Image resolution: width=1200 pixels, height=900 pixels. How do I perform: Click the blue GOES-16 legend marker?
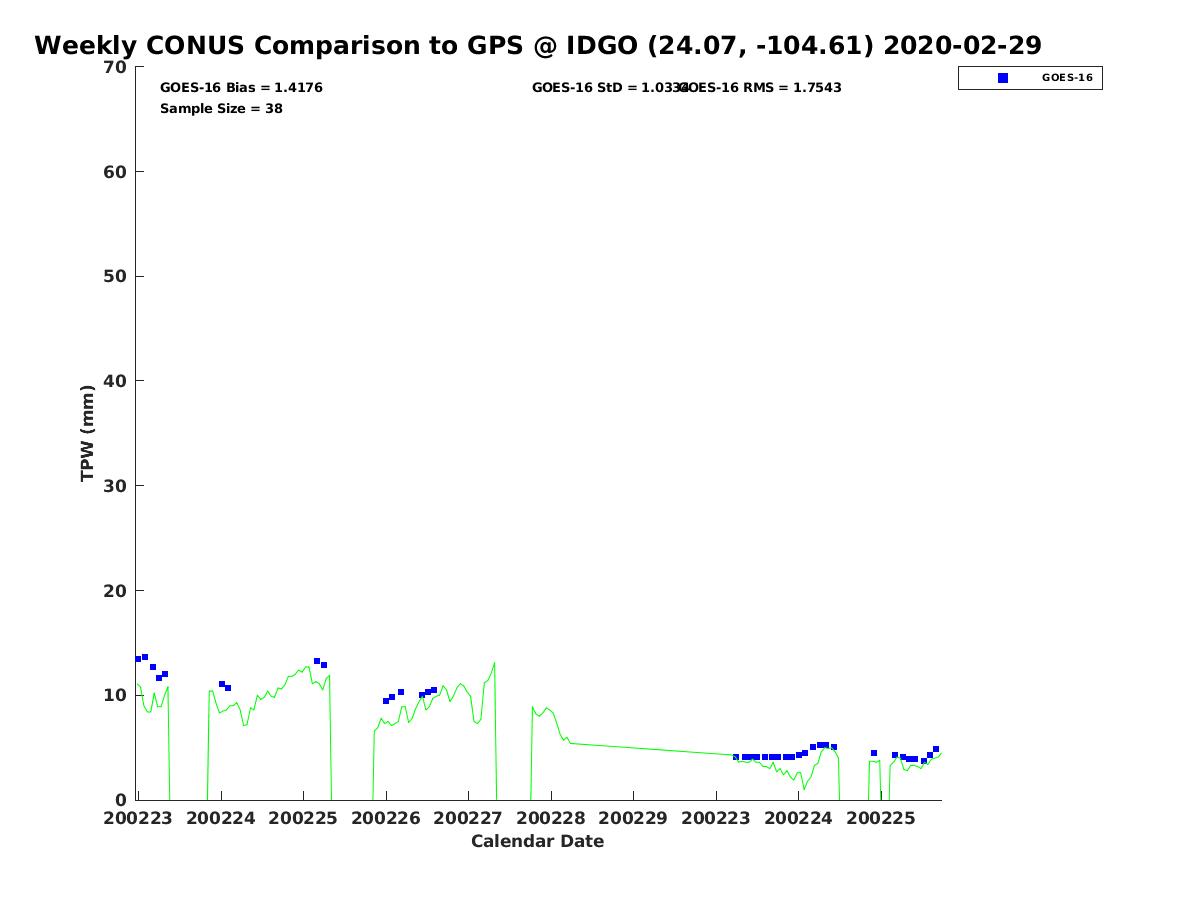1003,78
